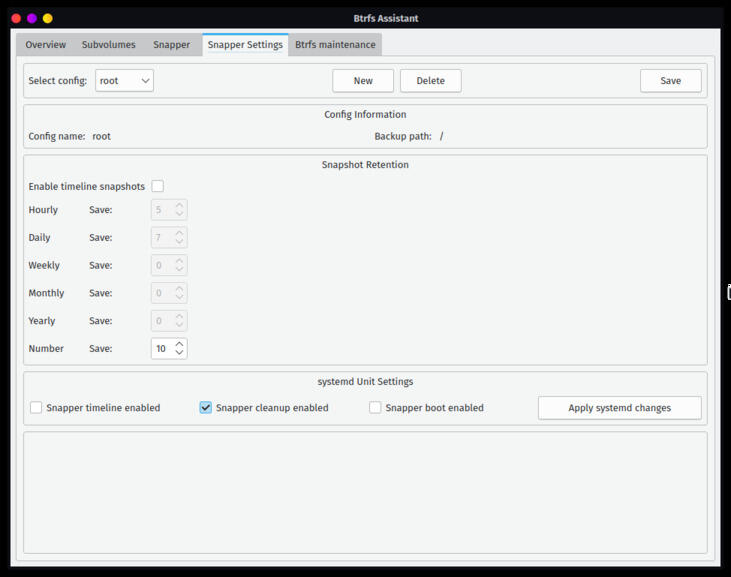
Task: Click the Monthly save spinbox
Action: point(169,293)
